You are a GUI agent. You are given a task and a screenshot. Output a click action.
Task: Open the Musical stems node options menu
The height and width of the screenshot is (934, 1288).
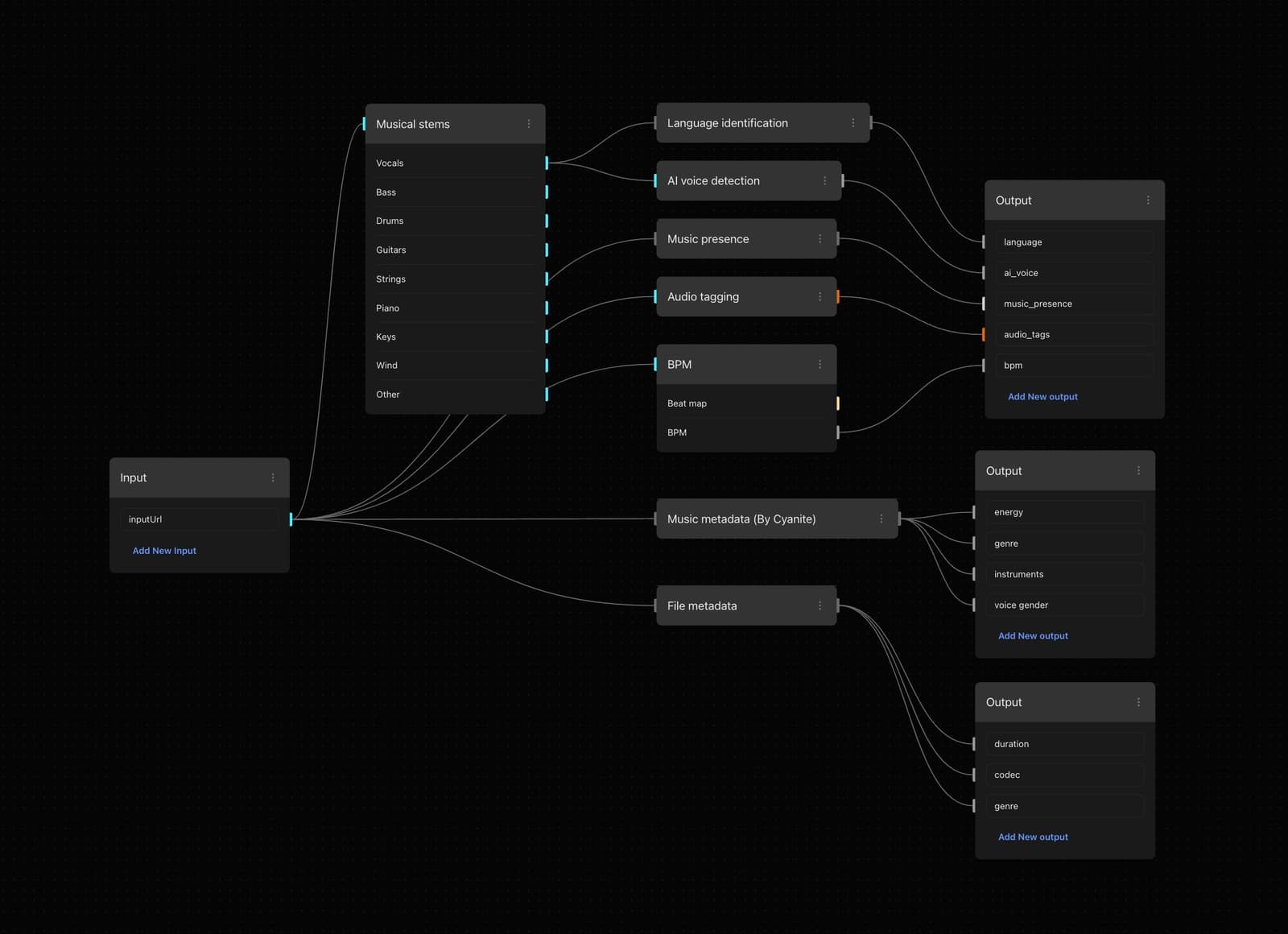point(529,124)
